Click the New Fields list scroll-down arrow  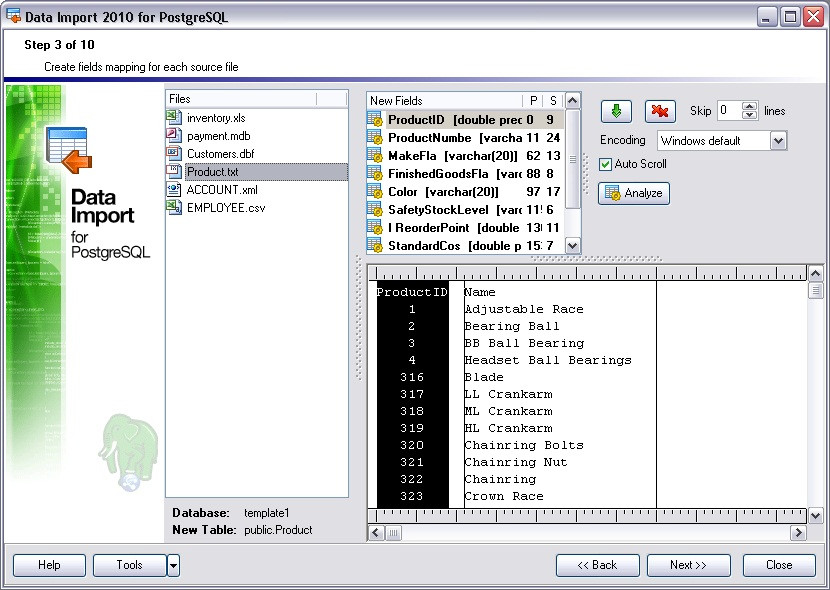pyautogui.click(x=573, y=246)
